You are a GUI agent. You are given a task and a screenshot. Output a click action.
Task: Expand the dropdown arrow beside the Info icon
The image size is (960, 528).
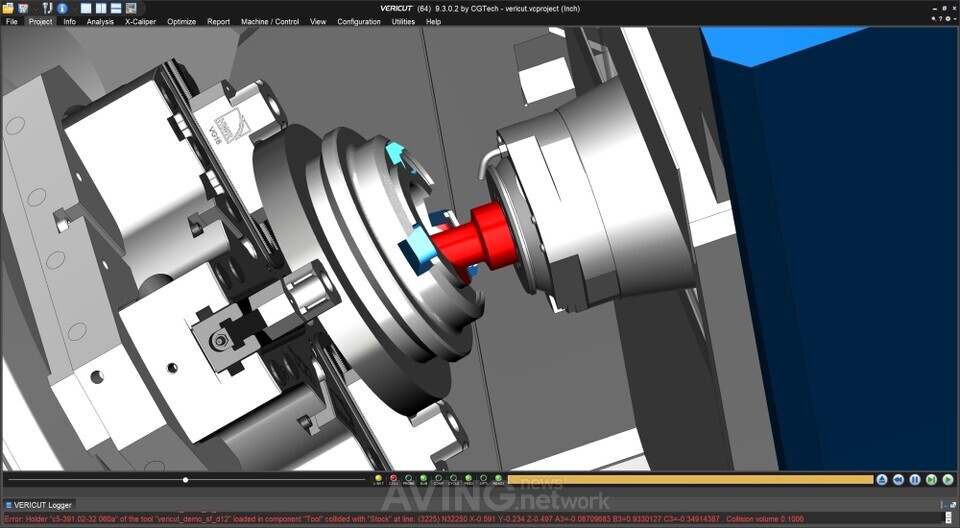(75, 9)
